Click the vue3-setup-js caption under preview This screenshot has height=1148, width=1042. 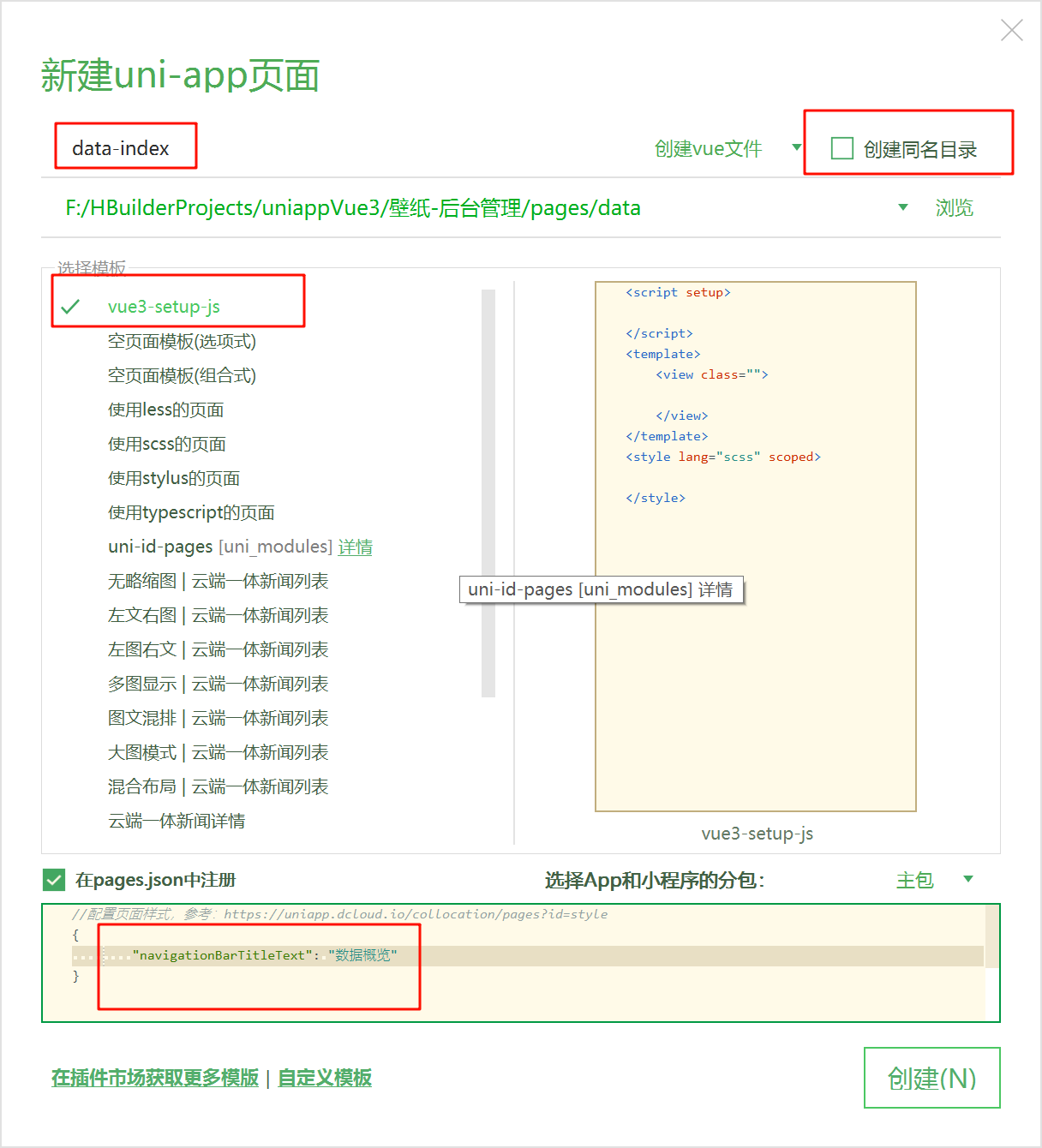[757, 833]
